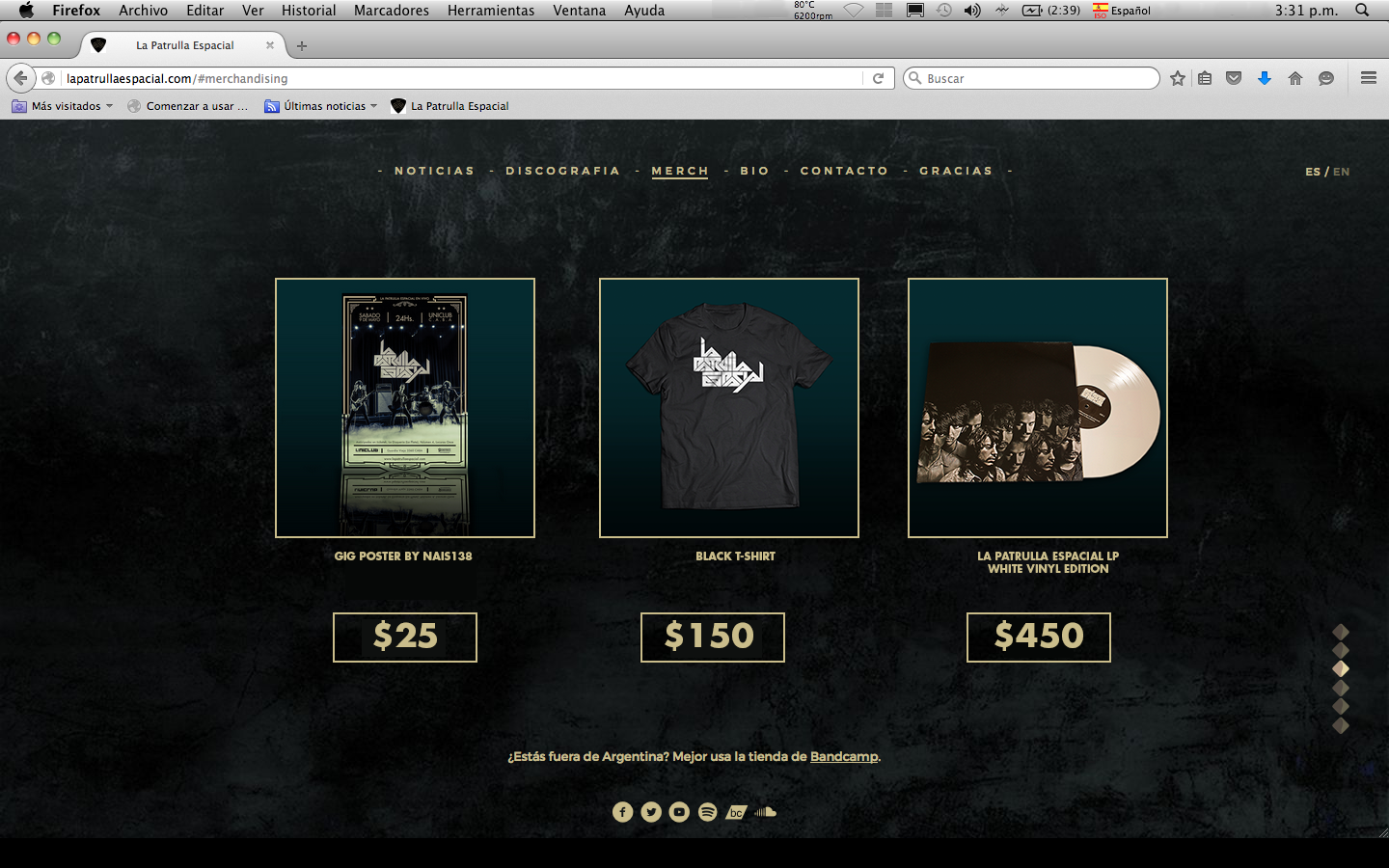The width and height of the screenshot is (1389, 868).
Task: Switch site language to ES
Action: coord(1313,172)
